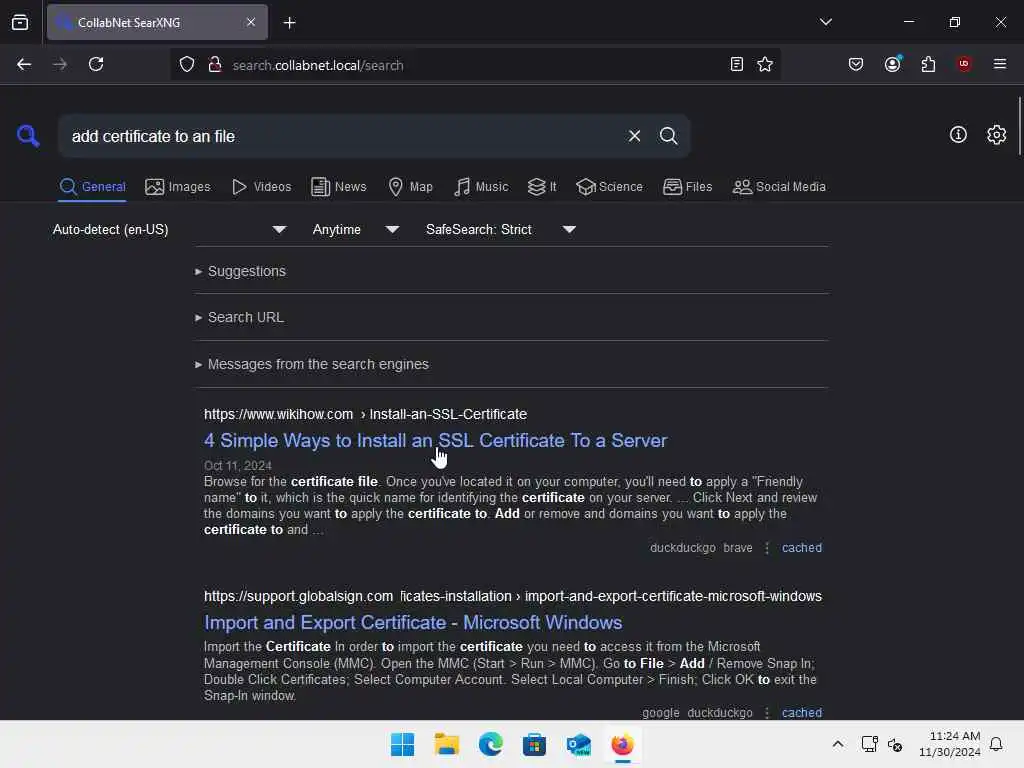List all tabs dropdown arrow
The width and height of the screenshot is (1024, 768).
(x=825, y=22)
